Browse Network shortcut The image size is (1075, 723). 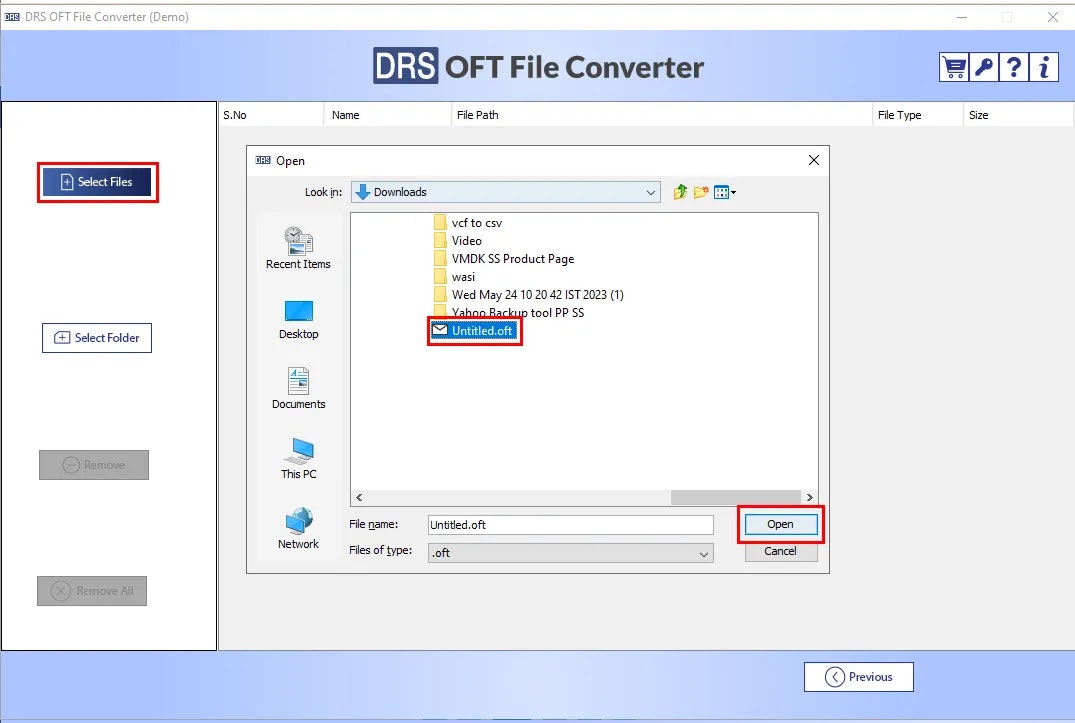298,528
